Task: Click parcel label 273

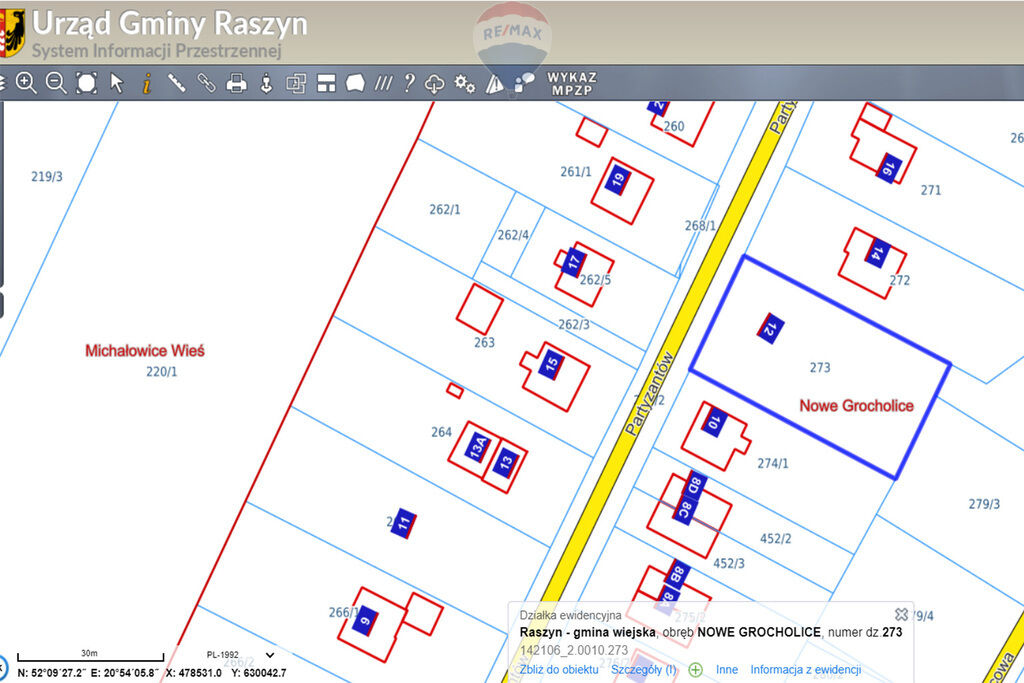Action: click(x=820, y=368)
